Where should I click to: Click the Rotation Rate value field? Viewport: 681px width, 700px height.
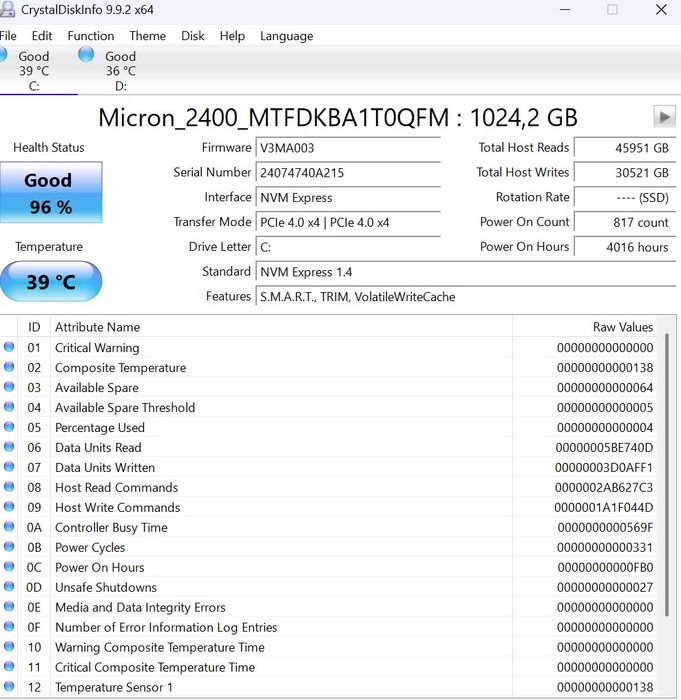pos(625,197)
